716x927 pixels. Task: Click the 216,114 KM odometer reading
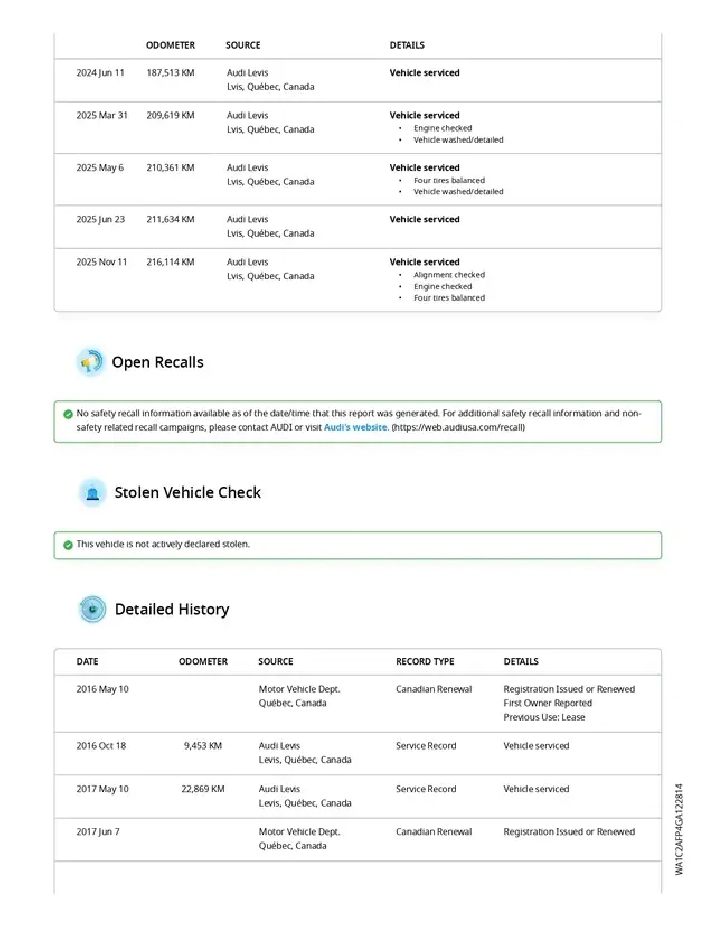click(170, 262)
